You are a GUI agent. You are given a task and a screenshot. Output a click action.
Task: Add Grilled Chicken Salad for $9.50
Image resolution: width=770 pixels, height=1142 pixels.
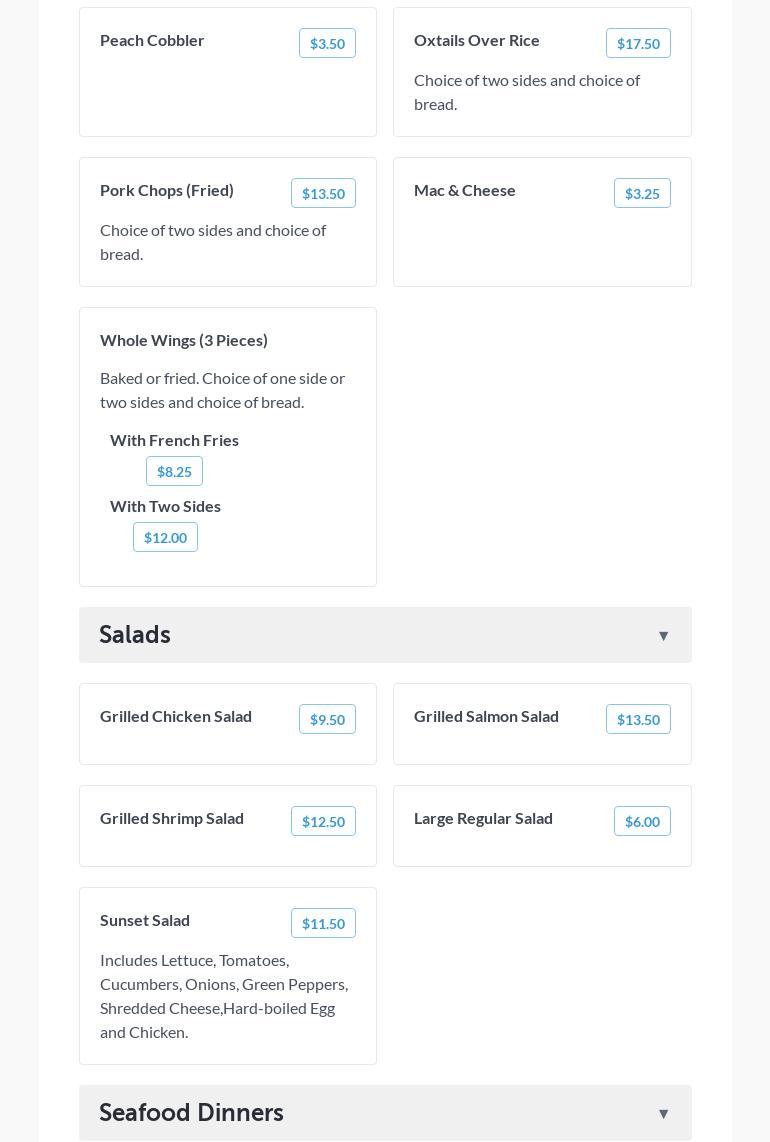point(327,719)
